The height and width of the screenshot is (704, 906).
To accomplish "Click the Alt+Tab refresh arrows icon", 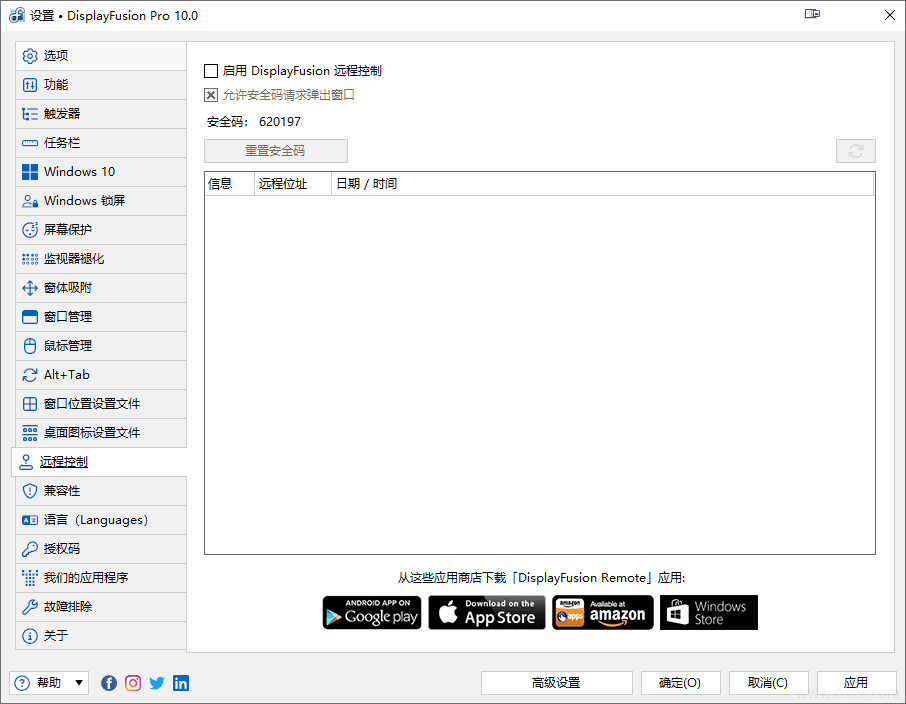I will point(29,375).
